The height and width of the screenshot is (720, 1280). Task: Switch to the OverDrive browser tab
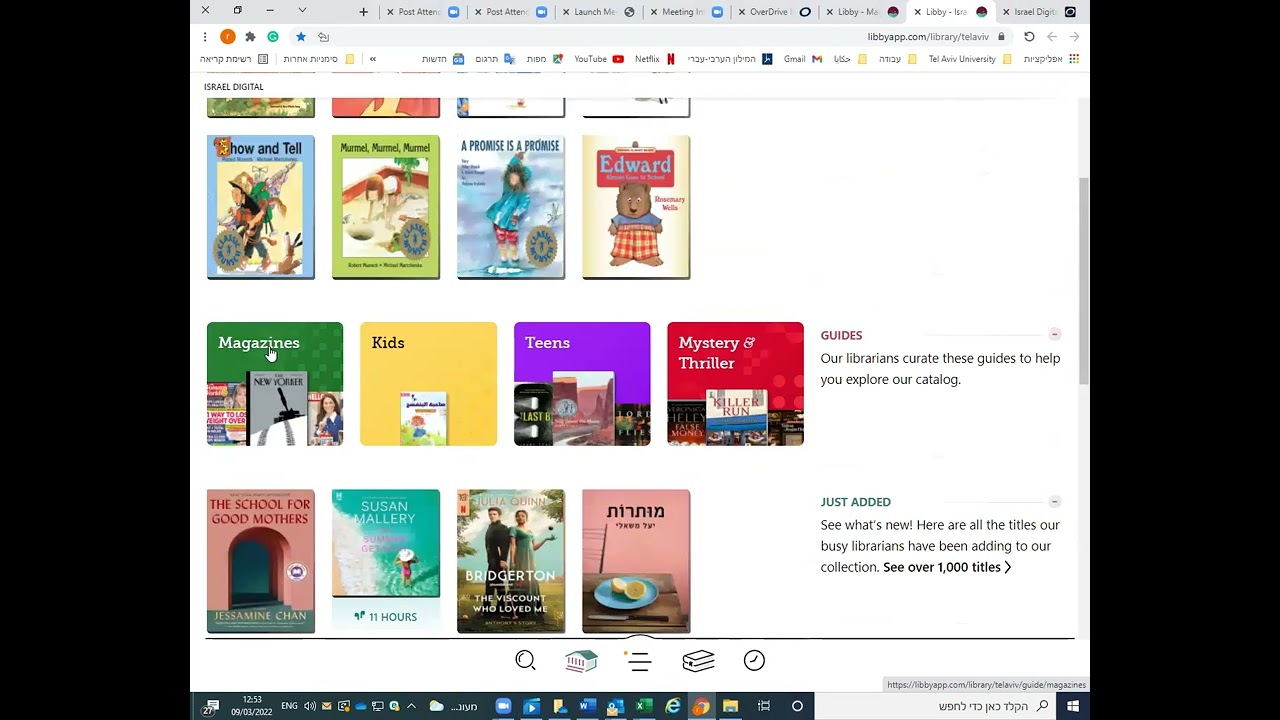774,12
